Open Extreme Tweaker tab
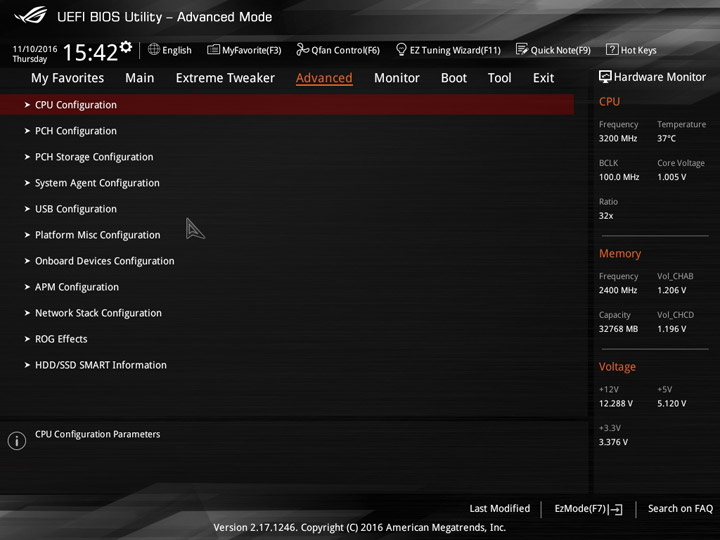Image resolution: width=720 pixels, height=540 pixels. point(225,78)
